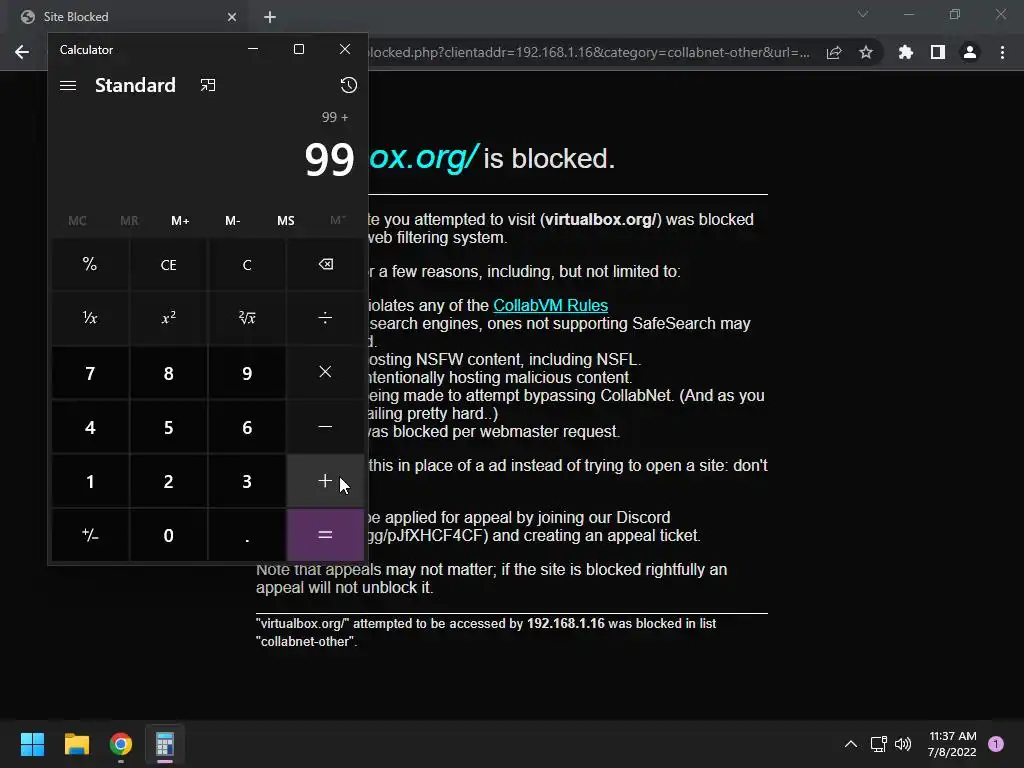This screenshot has height=768, width=1024.
Task: Click the plus/minus negate key
Action: tap(90, 535)
